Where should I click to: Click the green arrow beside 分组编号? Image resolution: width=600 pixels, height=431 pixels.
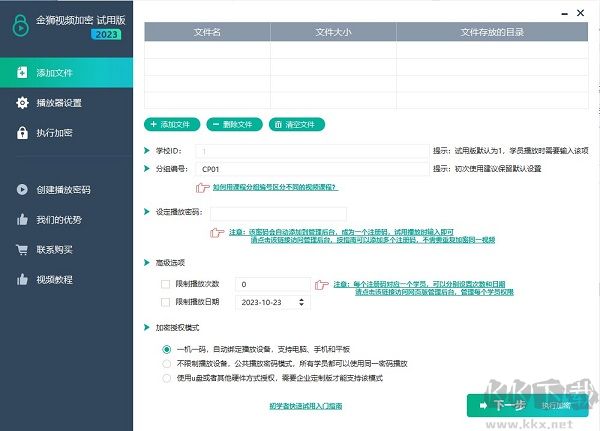click(147, 168)
